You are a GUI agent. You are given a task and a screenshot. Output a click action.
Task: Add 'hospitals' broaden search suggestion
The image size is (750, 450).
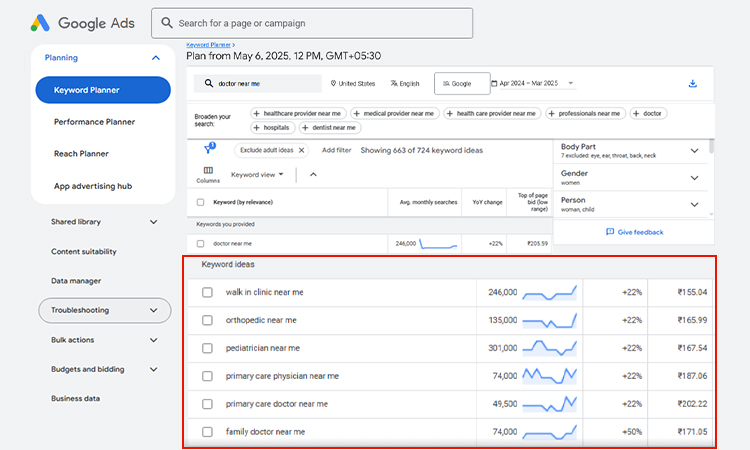[272, 128]
